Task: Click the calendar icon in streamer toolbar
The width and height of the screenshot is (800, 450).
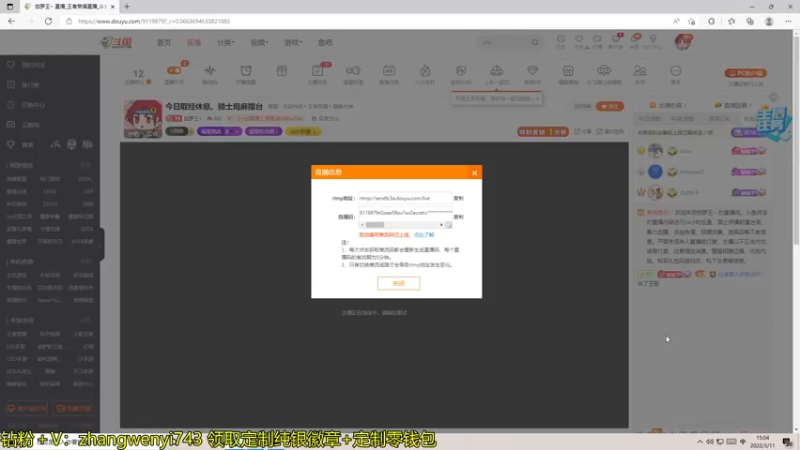Action: [389, 70]
